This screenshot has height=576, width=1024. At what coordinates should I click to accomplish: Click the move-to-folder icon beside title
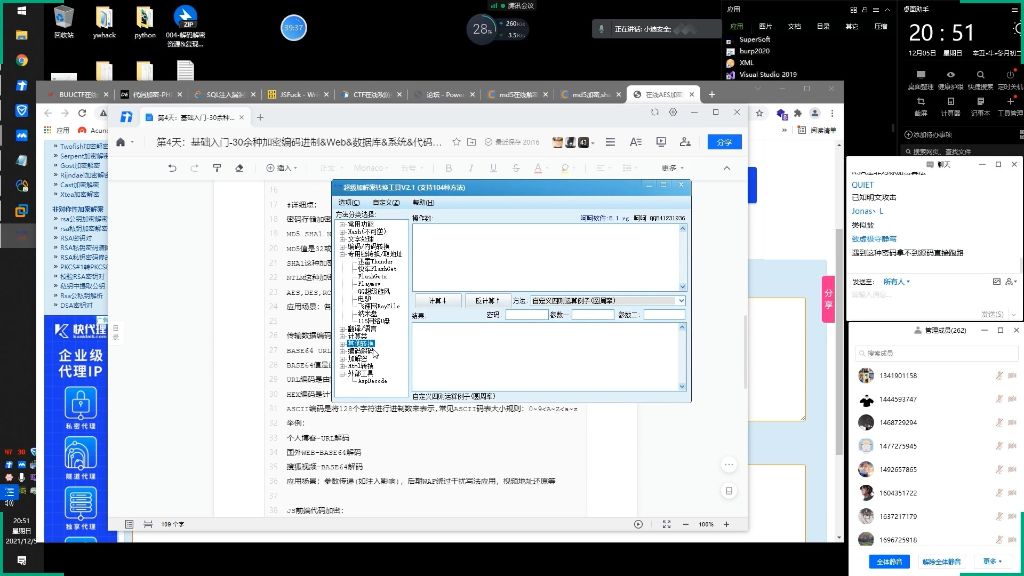coord(472,142)
